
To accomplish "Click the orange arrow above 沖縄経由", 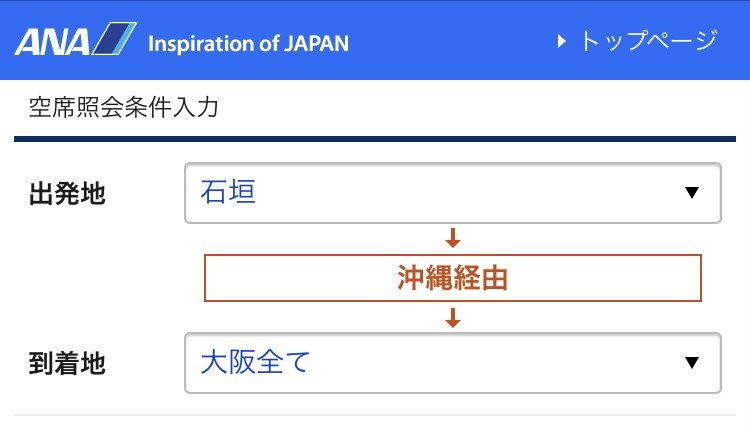I will [452, 237].
